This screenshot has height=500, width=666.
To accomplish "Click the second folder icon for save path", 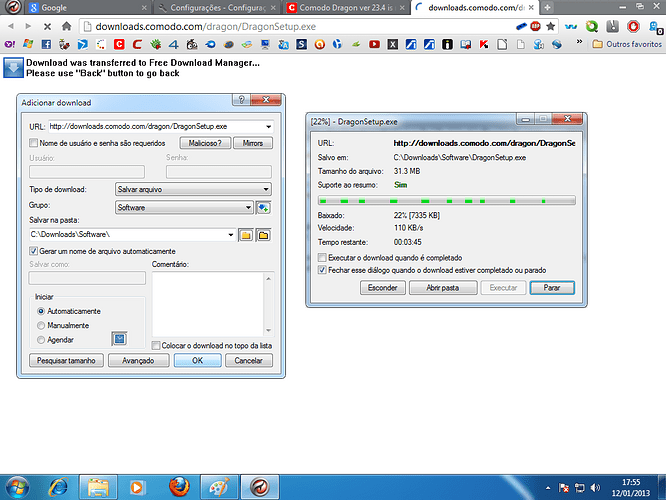I will click(263, 235).
